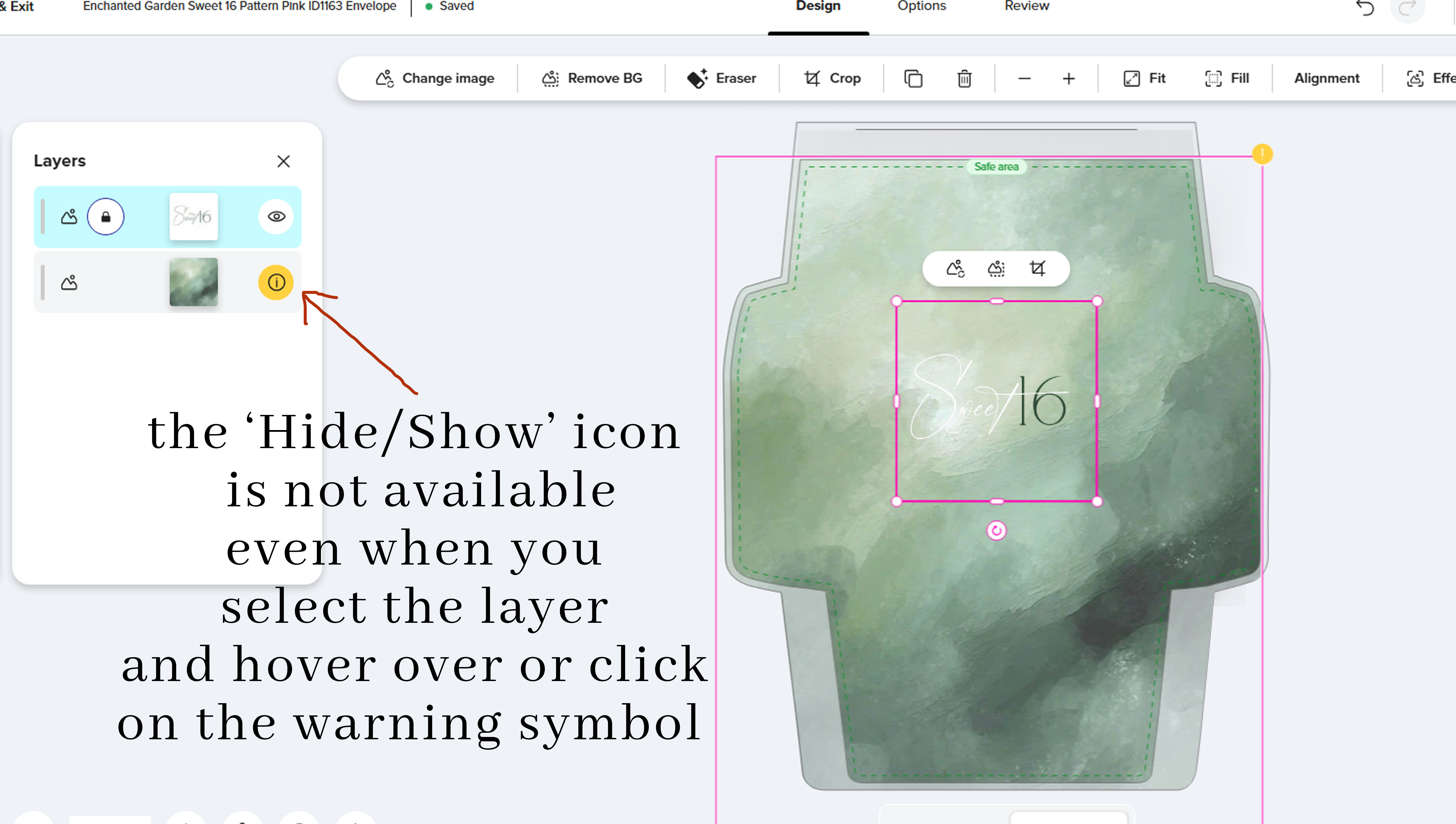
Task: Click the Layers panel heading
Action: coord(59,161)
